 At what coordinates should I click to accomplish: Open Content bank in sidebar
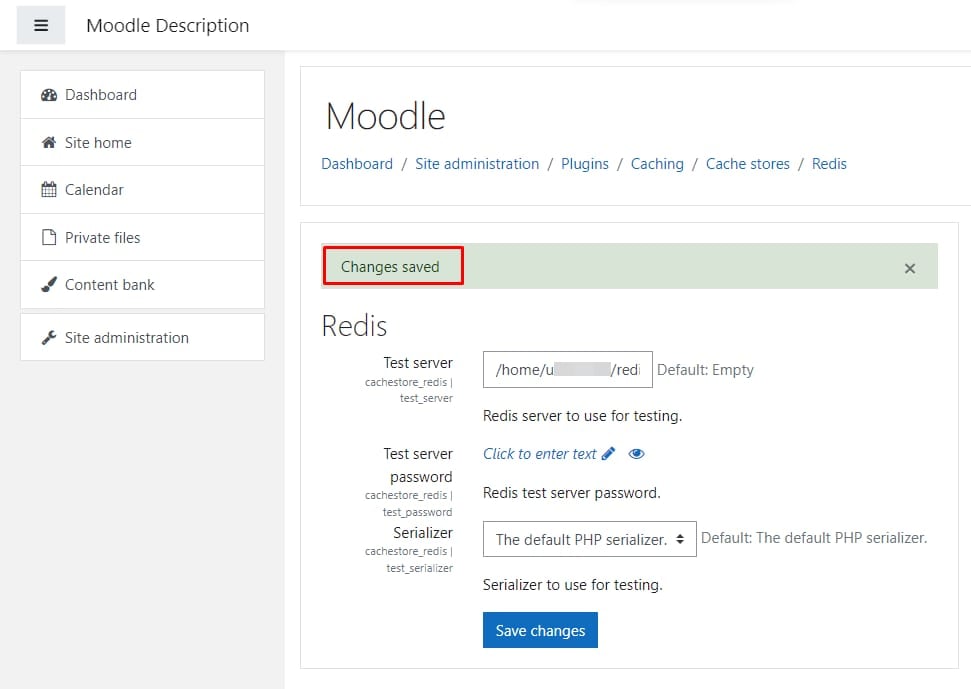[x=142, y=285]
